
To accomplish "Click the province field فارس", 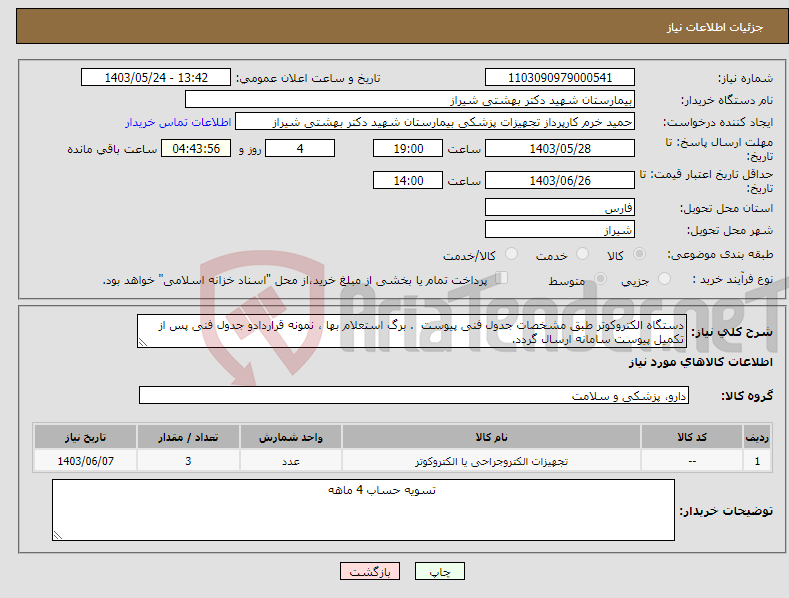I will tap(560, 207).
